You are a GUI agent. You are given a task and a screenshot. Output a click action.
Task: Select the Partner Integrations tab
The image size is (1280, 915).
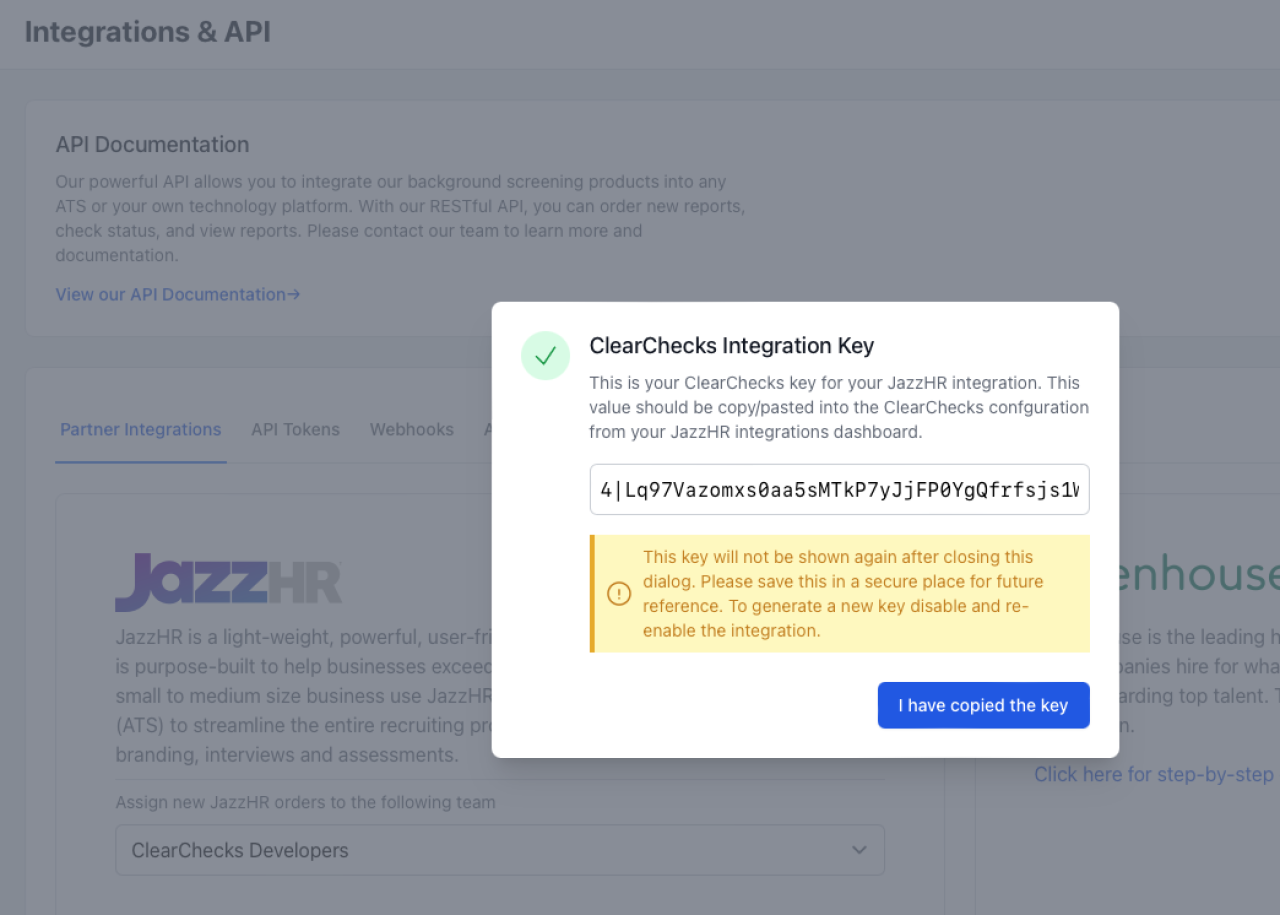pyautogui.click(x=140, y=430)
